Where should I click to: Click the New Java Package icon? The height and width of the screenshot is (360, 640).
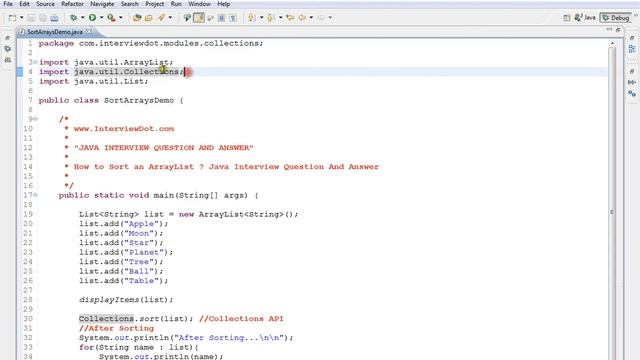click(x=137, y=18)
